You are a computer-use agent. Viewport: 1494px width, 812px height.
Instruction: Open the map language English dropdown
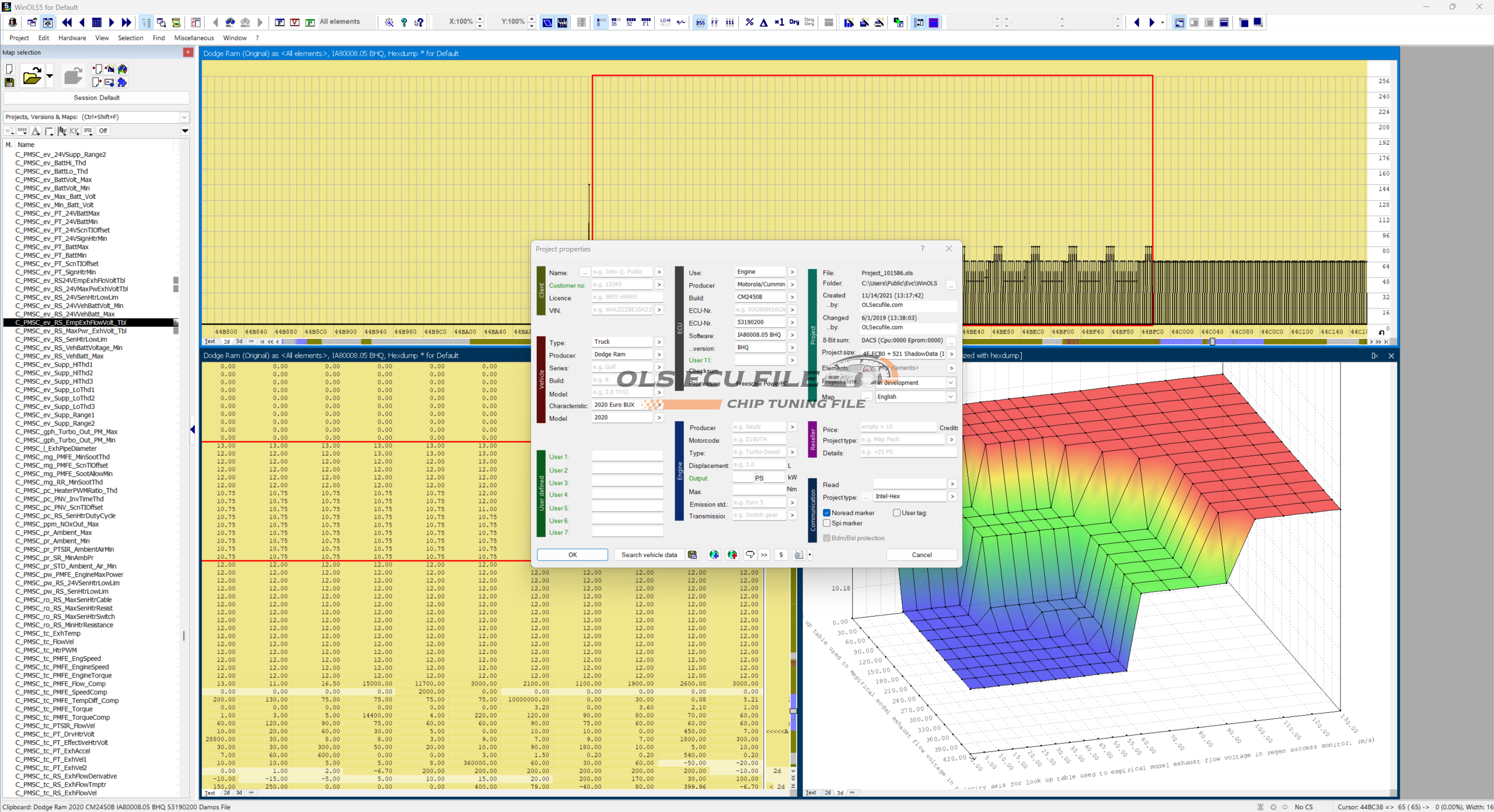pyautogui.click(x=951, y=397)
